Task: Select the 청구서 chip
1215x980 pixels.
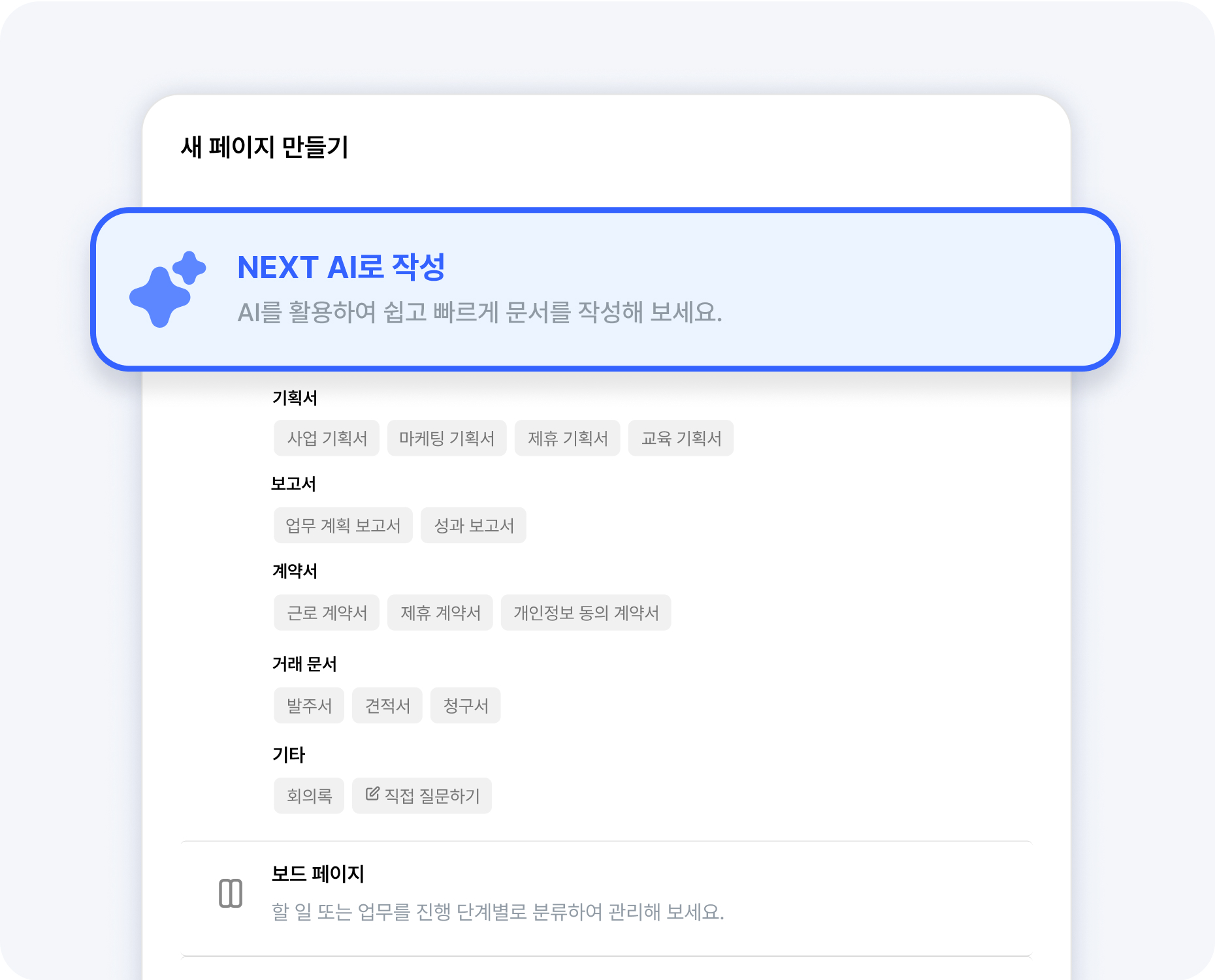Action: point(466,705)
